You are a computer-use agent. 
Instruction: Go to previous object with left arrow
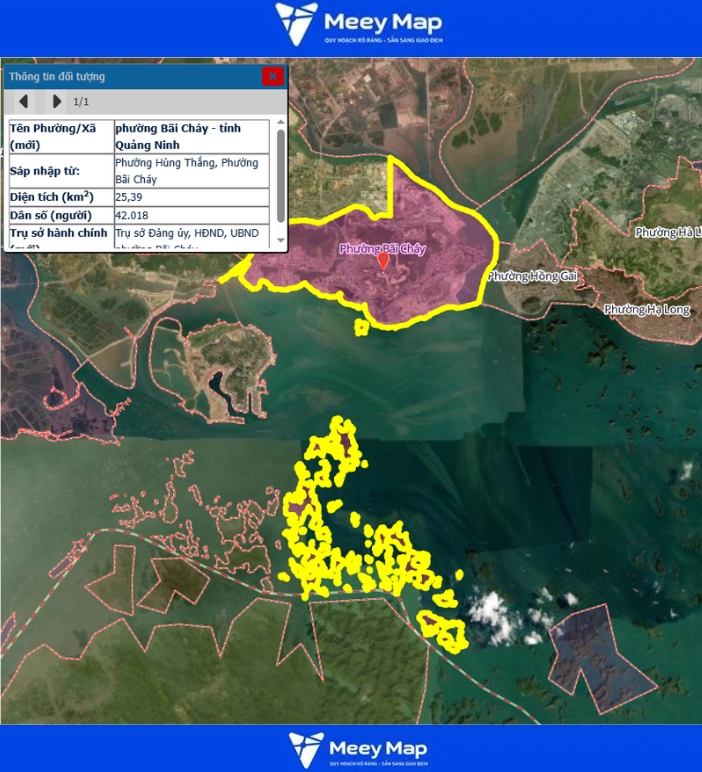(24, 101)
